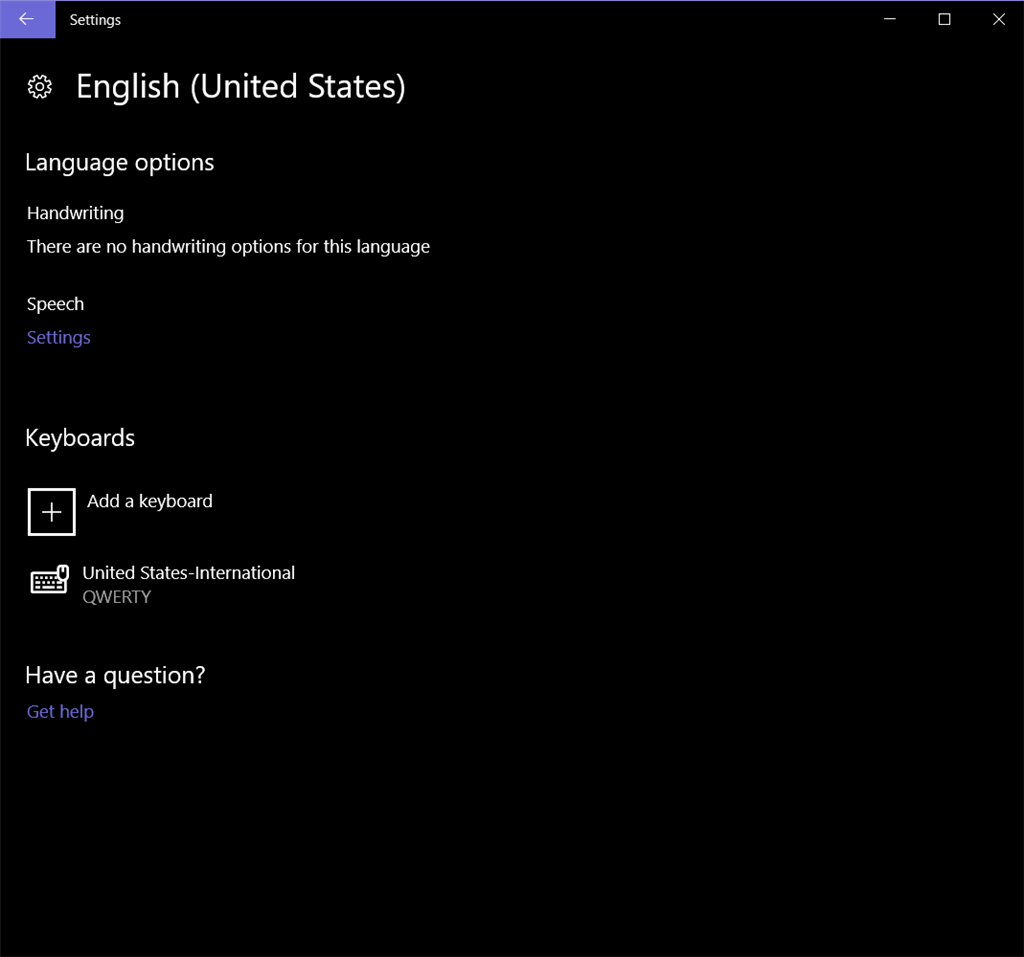The image size is (1024, 957).
Task: Click the Have a question? heading
Action: point(115,675)
